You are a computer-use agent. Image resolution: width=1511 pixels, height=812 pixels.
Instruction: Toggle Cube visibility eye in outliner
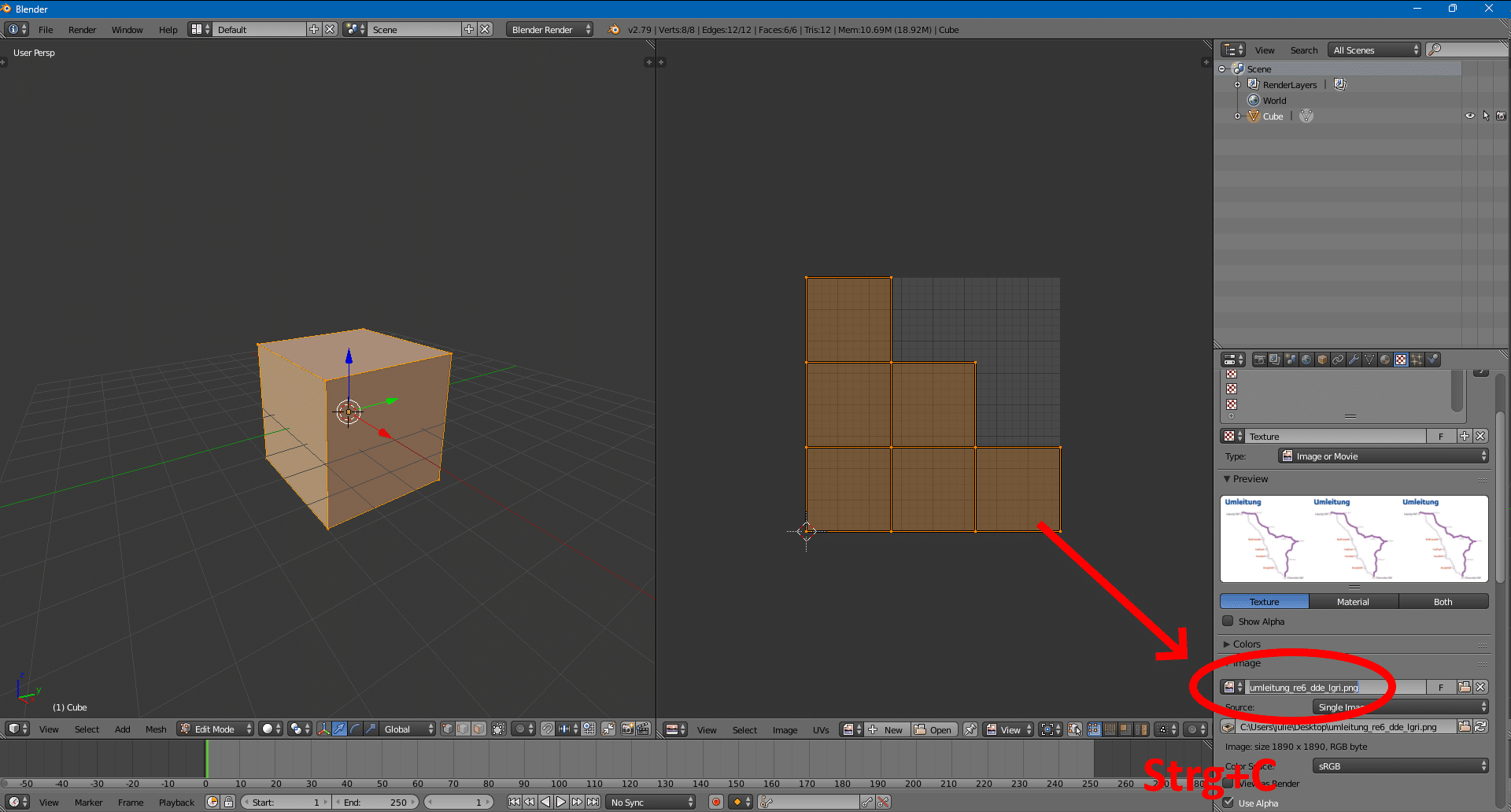coord(1469,116)
